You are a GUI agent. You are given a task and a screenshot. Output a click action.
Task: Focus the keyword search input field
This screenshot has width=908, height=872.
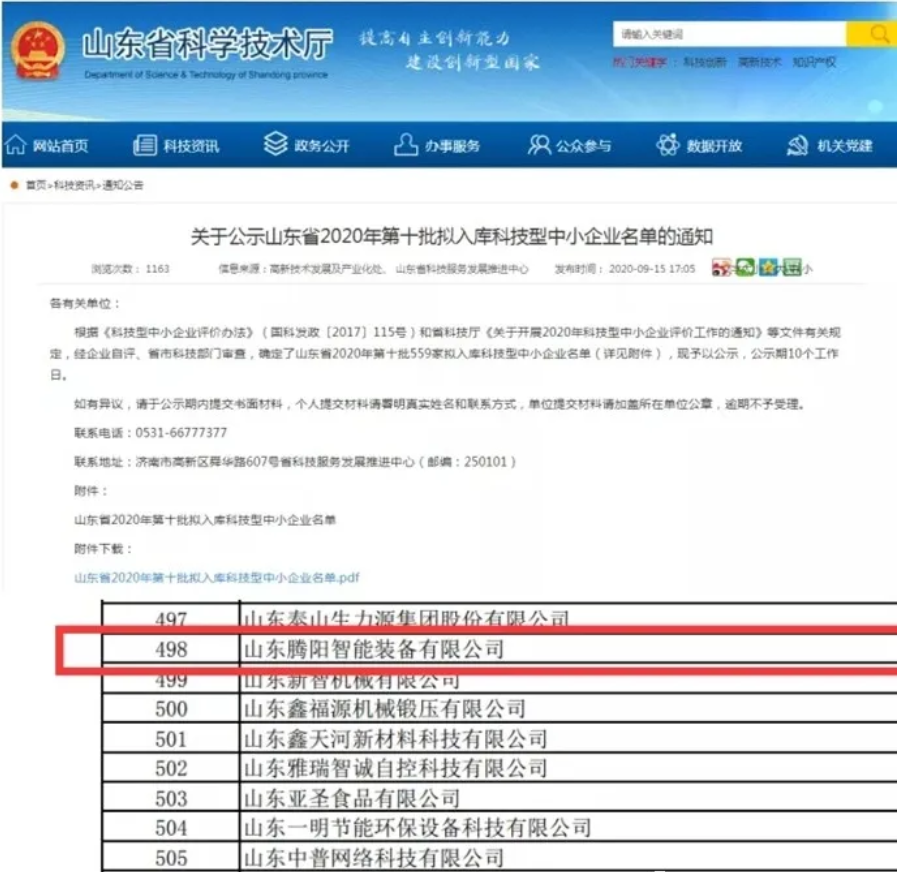tap(730, 34)
